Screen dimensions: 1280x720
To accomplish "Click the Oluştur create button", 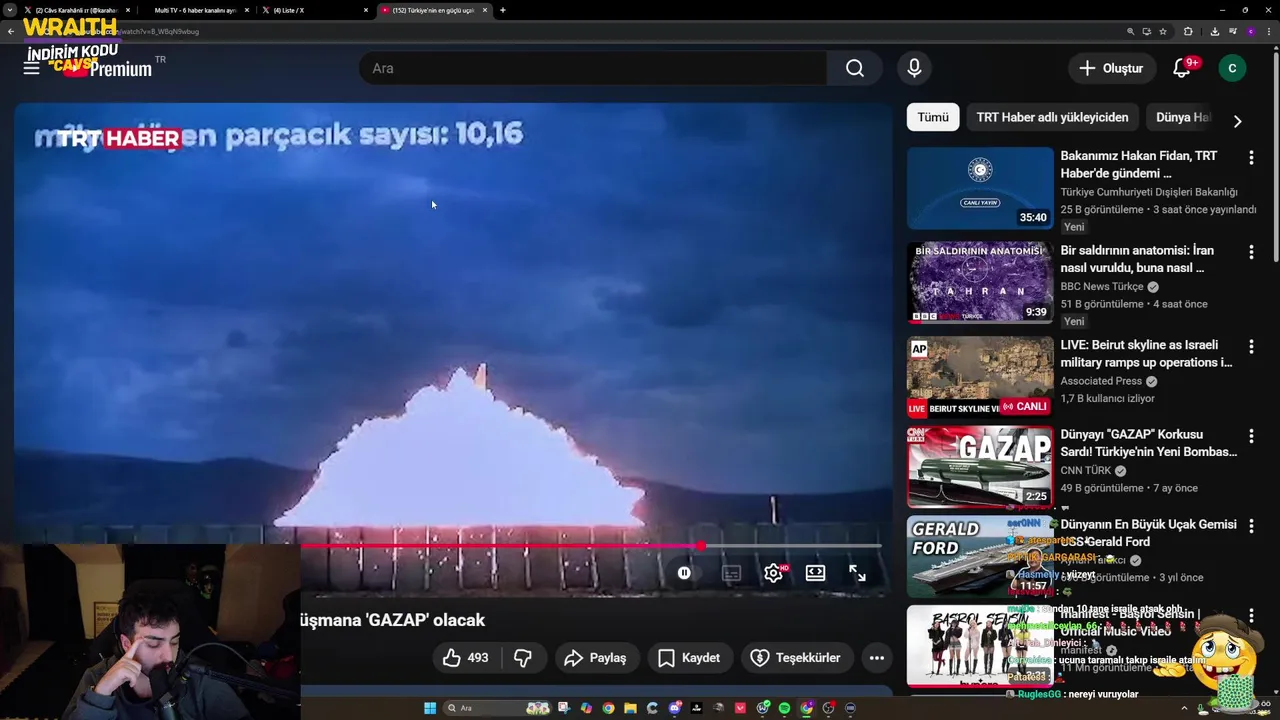I will click(1111, 68).
